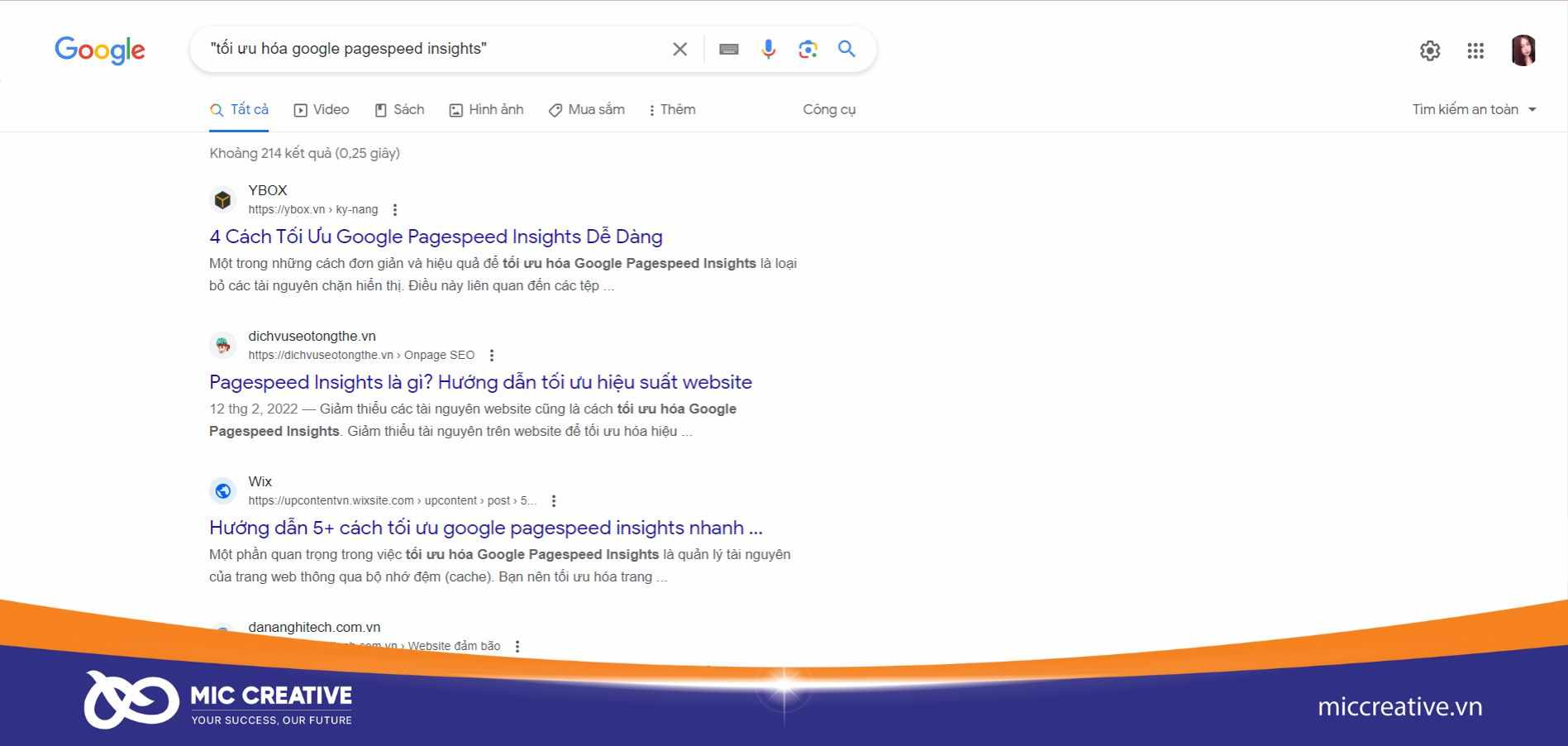Switch to the Video tab

pyautogui.click(x=322, y=109)
